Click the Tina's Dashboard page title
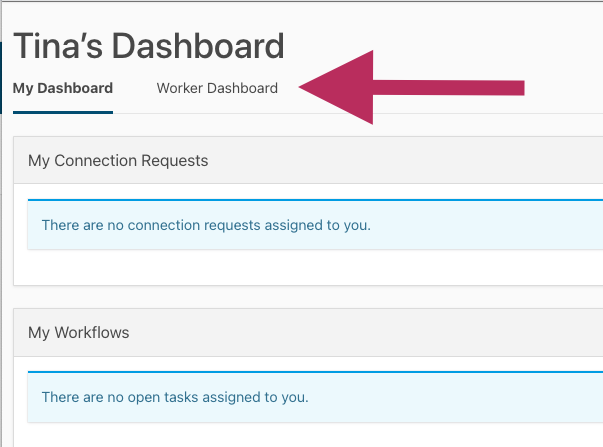Screen dimensions: 603x447 tap(149, 47)
